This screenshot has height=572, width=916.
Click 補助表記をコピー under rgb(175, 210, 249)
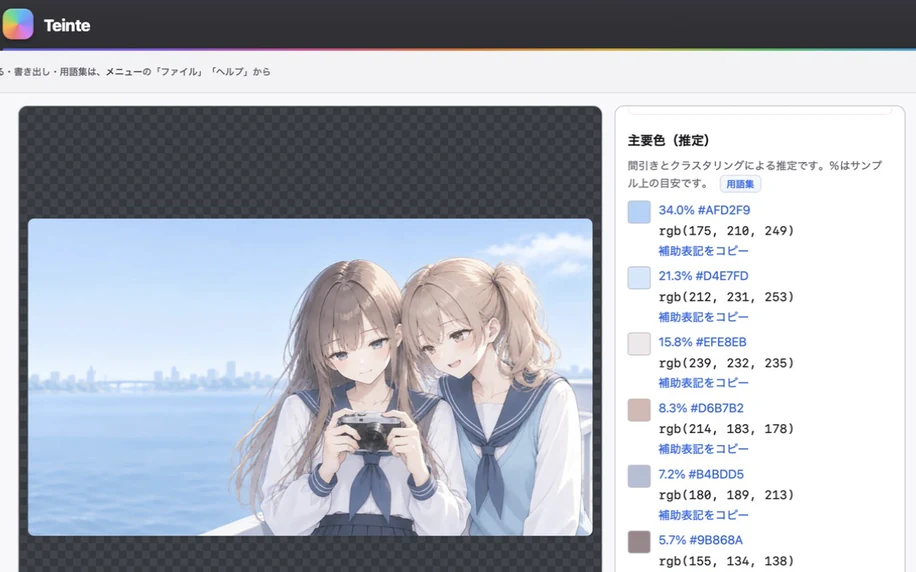pyautogui.click(x=703, y=251)
